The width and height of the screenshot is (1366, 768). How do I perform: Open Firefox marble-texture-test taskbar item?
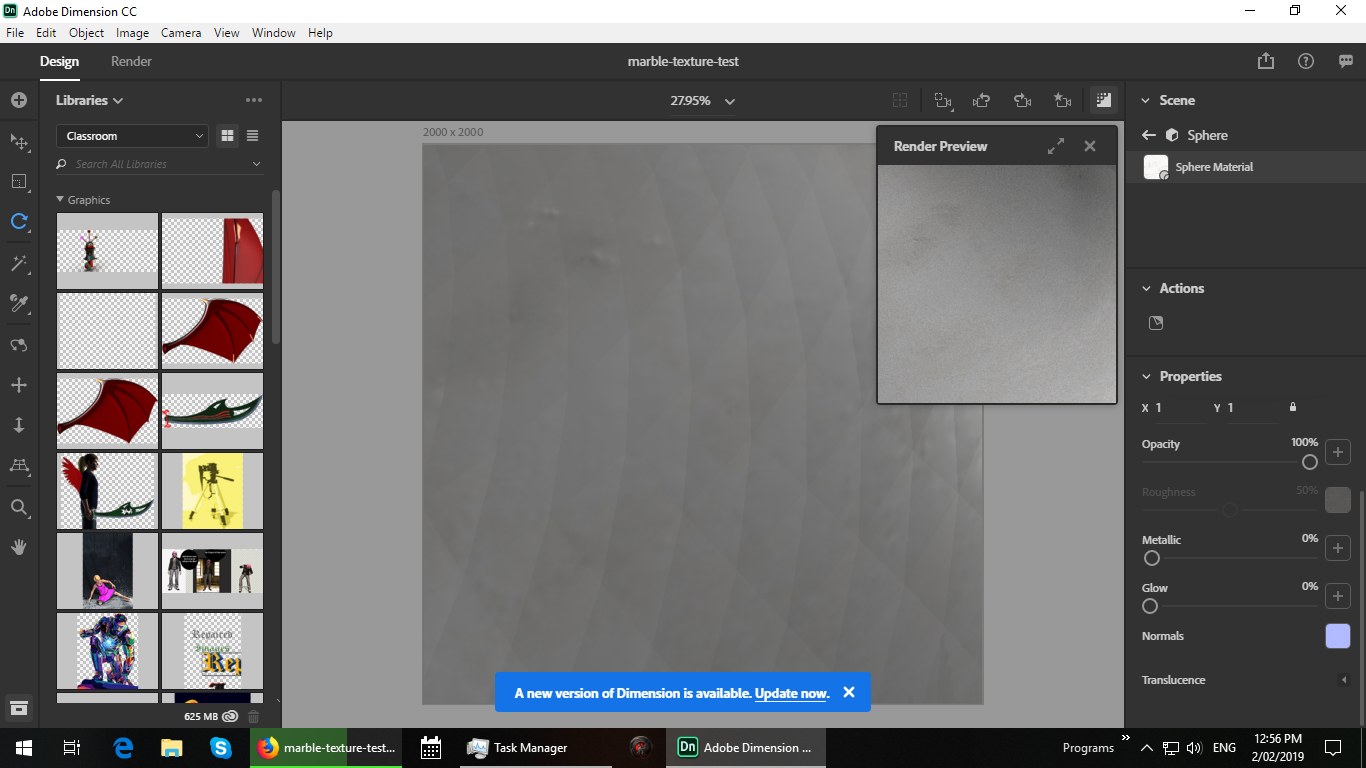(x=326, y=748)
